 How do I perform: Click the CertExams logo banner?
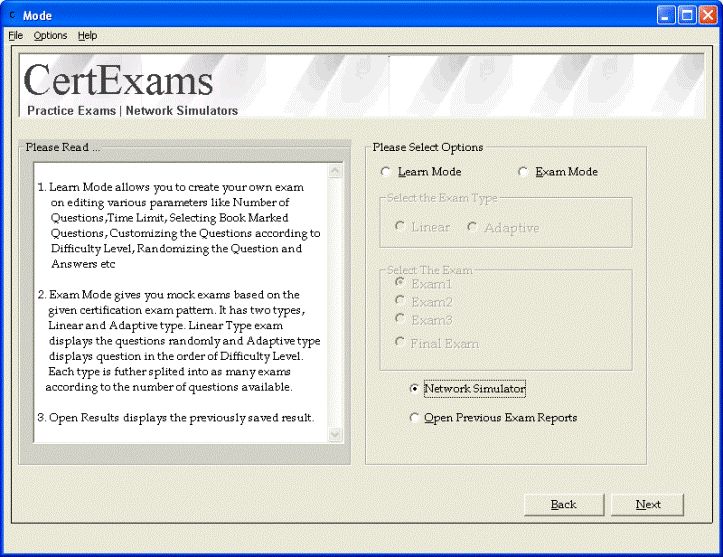(362, 86)
